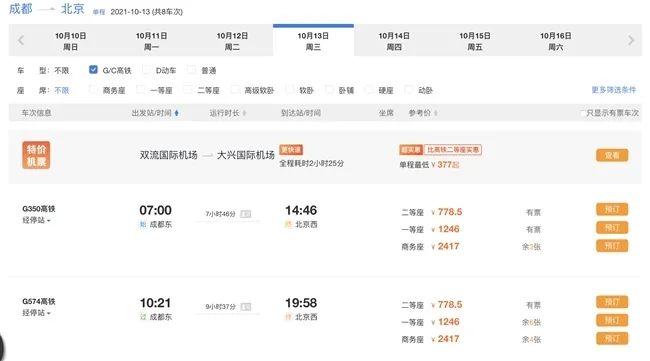650x361 pixels.
Task: Book G350 二等座 with 预订 button
Action: click(612, 209)
